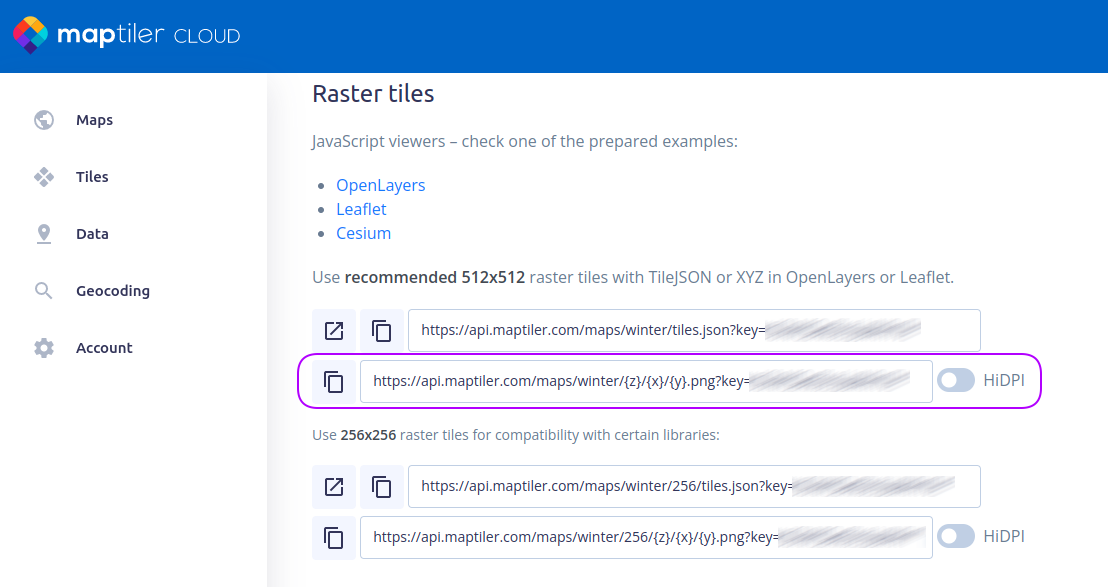
Task: Click the globe icon beside Maps
Action: (44, 120)
